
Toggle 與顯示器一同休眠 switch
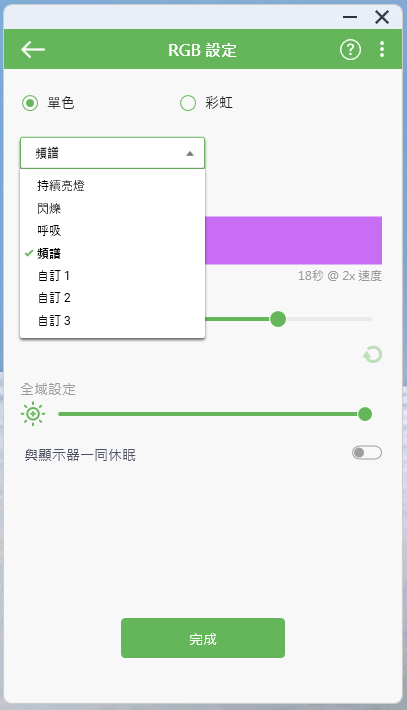point(367,453)
